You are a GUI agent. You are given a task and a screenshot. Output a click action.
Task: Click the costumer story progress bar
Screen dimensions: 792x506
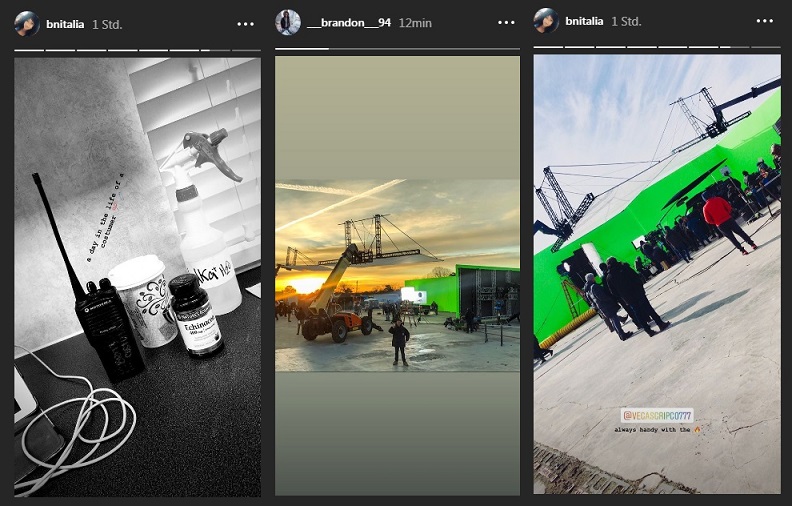(137, 50)
